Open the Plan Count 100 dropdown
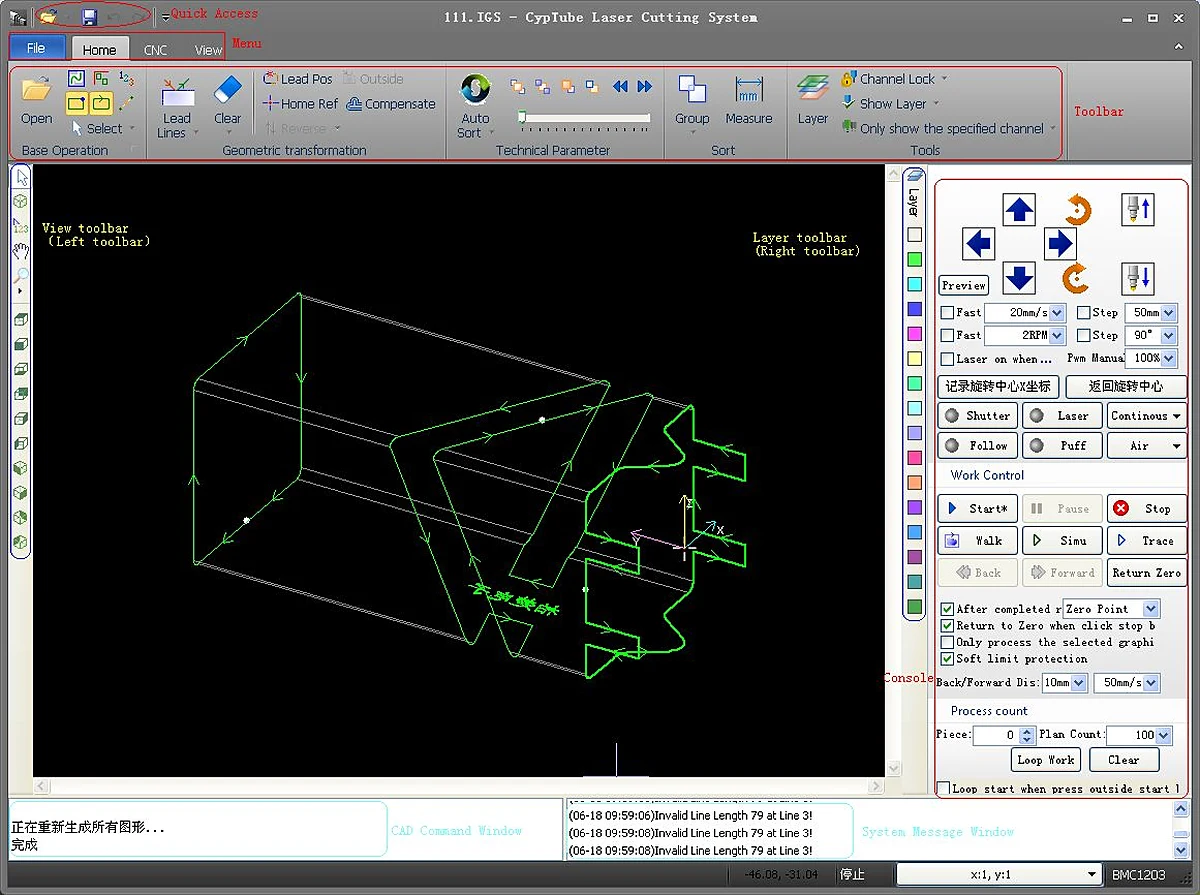1200x895 pixels. (x=1164, y=735)
